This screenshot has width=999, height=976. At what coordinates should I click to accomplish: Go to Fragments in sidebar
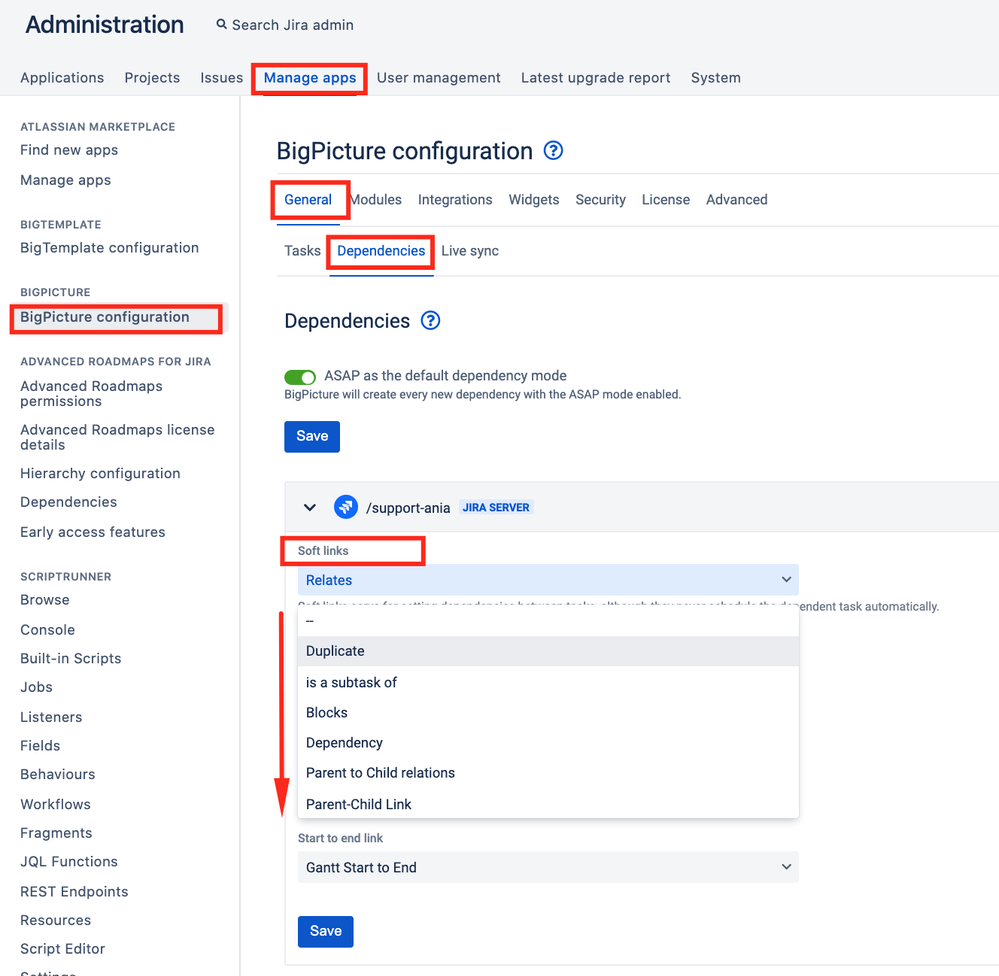(56, 833)
